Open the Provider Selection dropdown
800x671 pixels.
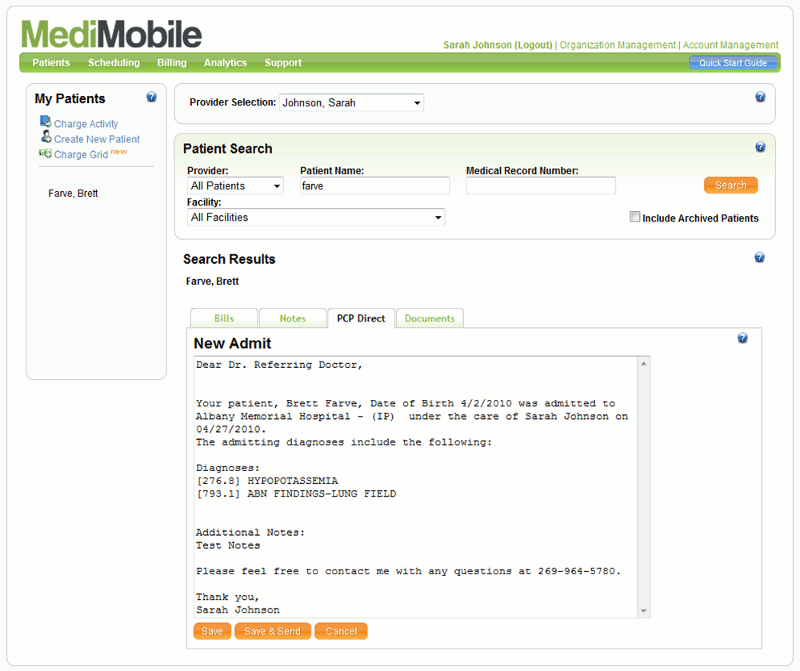point(351,103)
